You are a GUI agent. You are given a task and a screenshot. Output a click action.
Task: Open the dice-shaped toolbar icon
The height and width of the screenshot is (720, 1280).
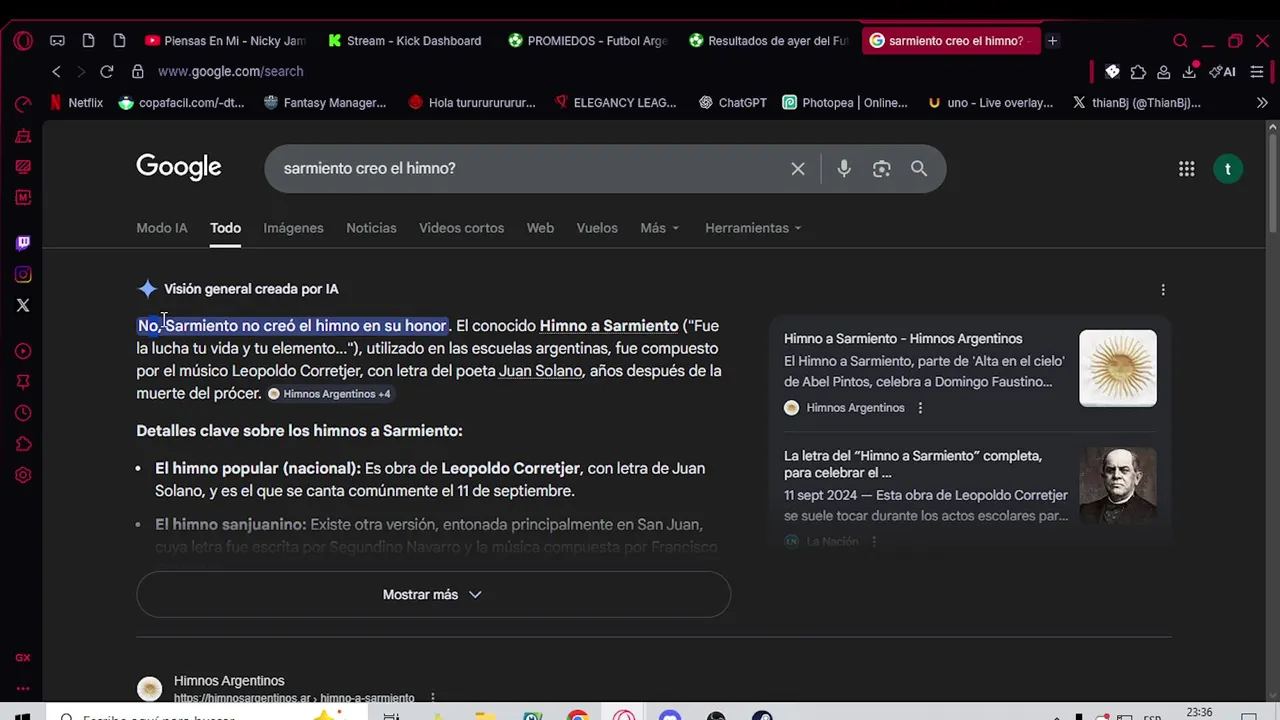[x=1112, y=72]
